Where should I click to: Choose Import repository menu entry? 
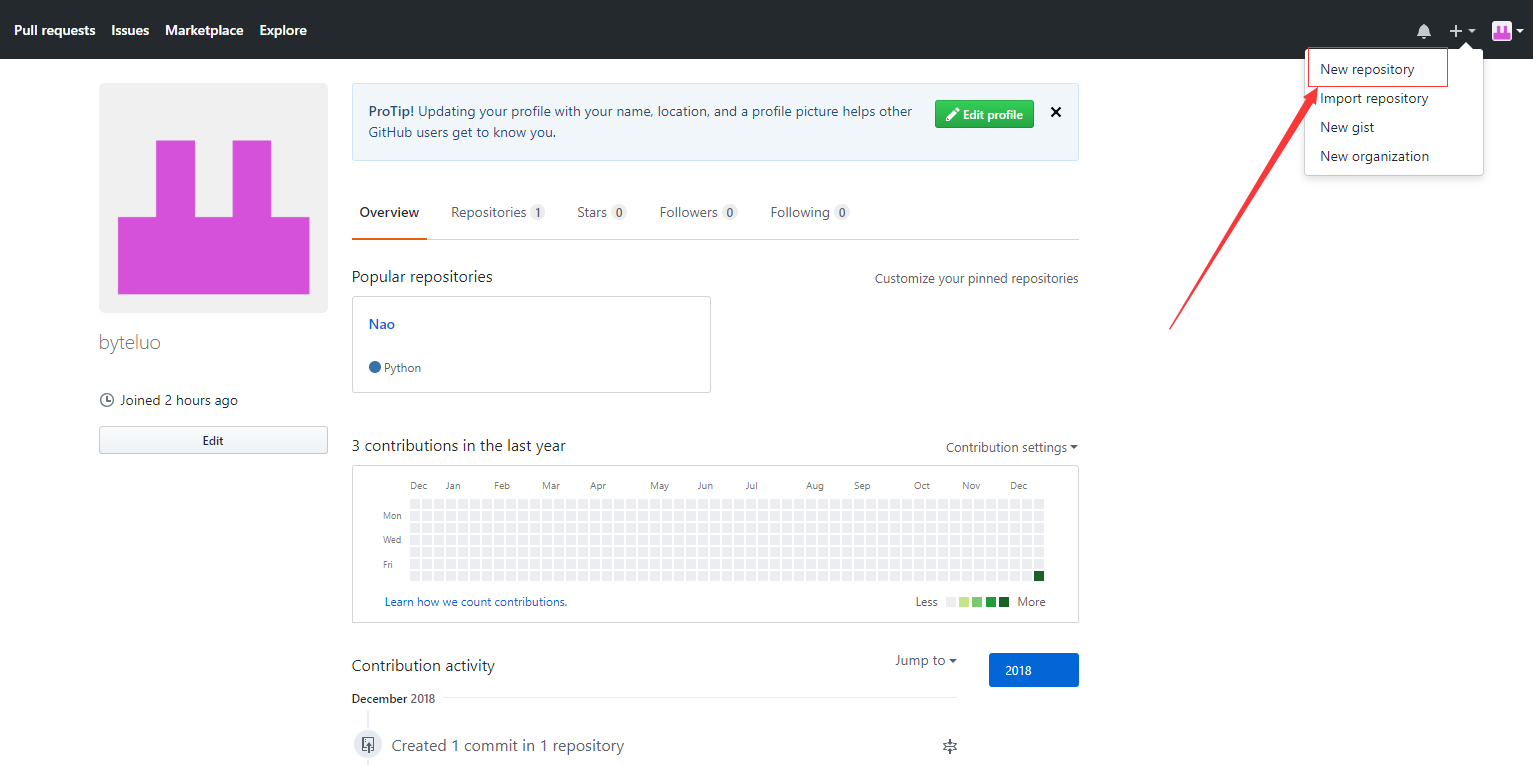[x=1374, y=98]
